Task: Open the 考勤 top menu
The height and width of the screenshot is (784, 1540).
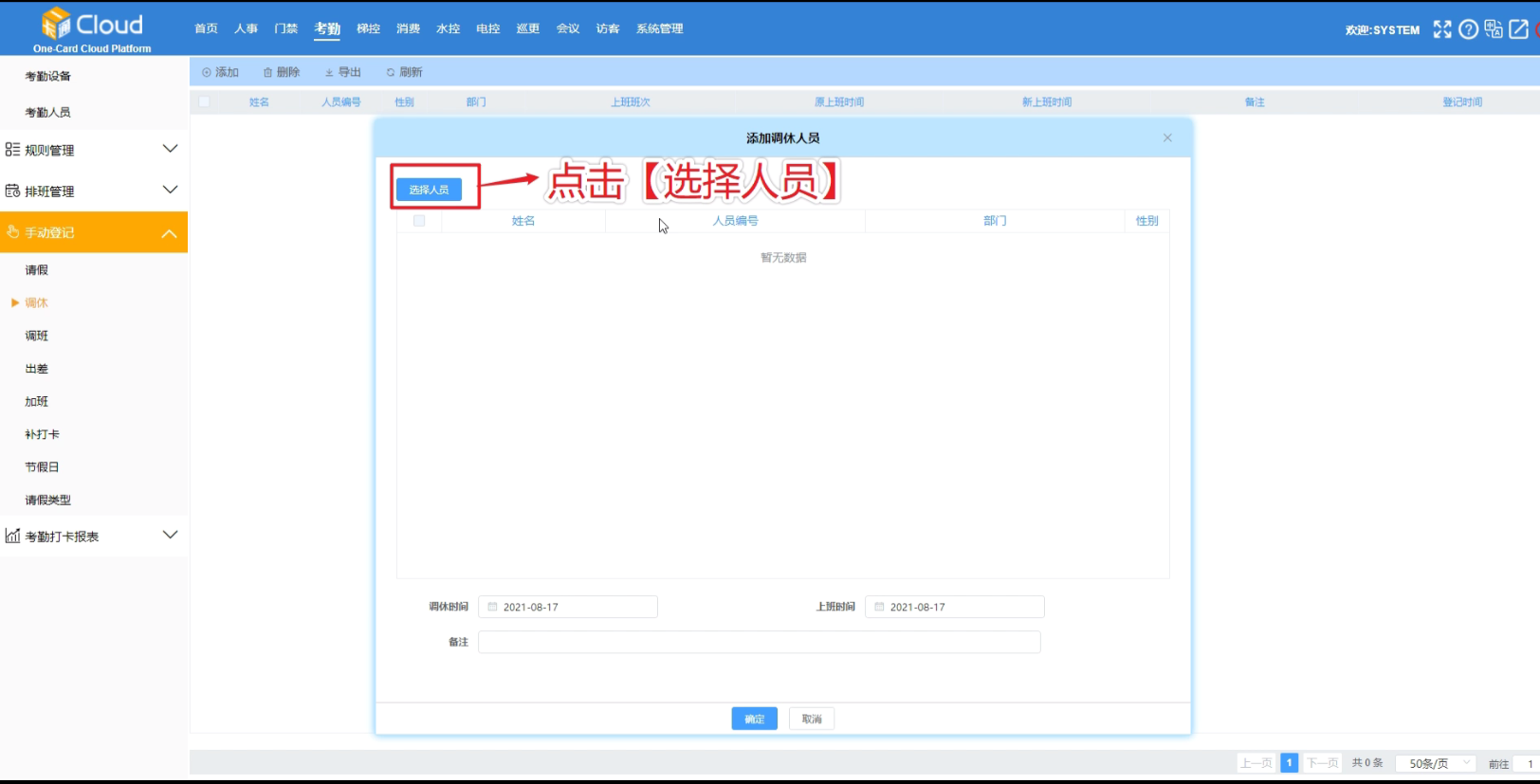Action: click(x=327, y=28)
